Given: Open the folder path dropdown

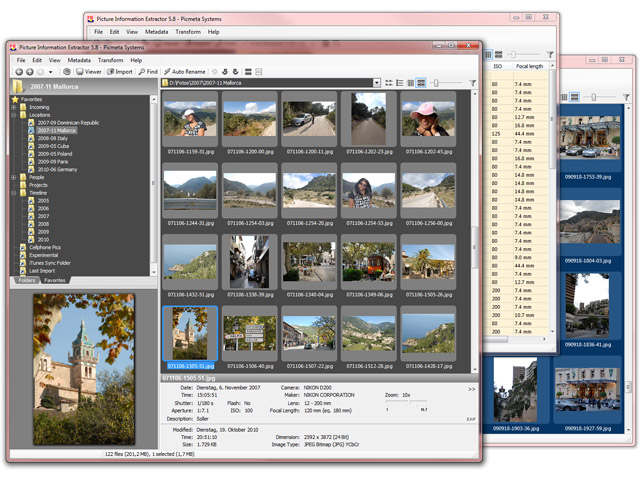Looking at the screenshot, I should [x=375, y=83].
